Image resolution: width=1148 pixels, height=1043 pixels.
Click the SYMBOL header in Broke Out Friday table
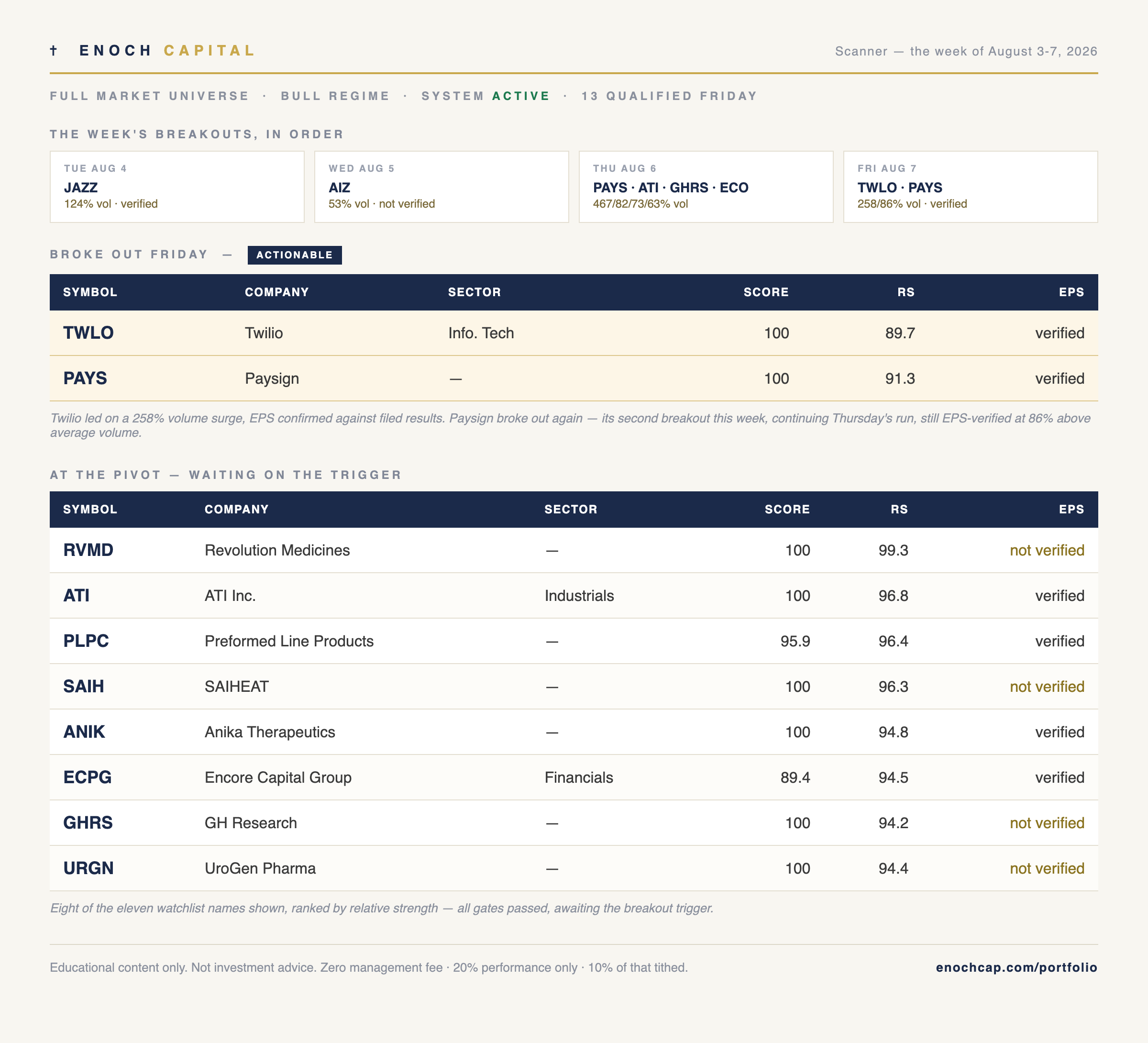(90, 292)
